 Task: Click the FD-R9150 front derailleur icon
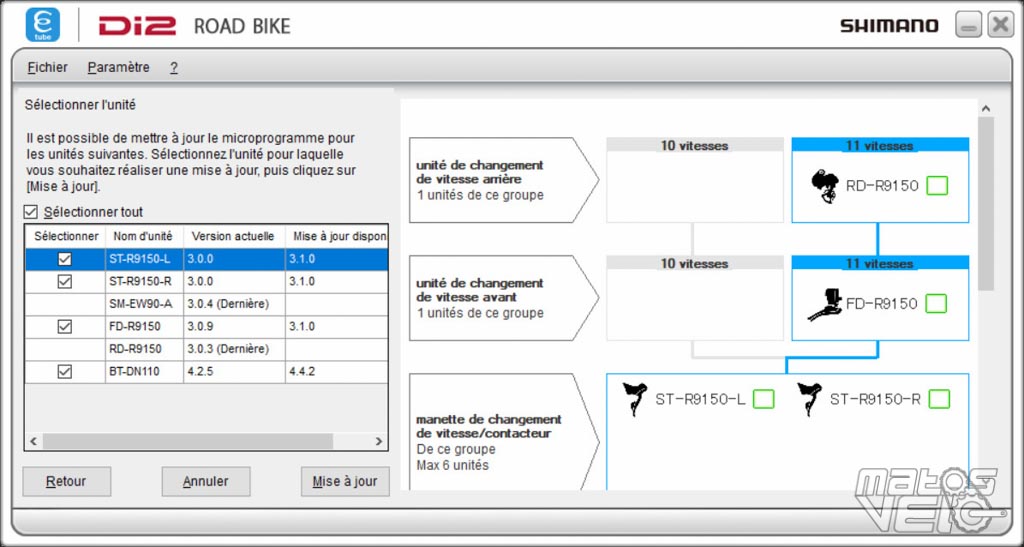point(825,304)
